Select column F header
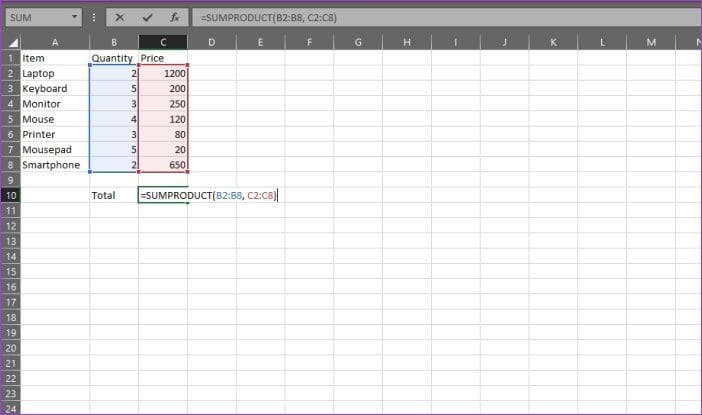 coord(309,42)
